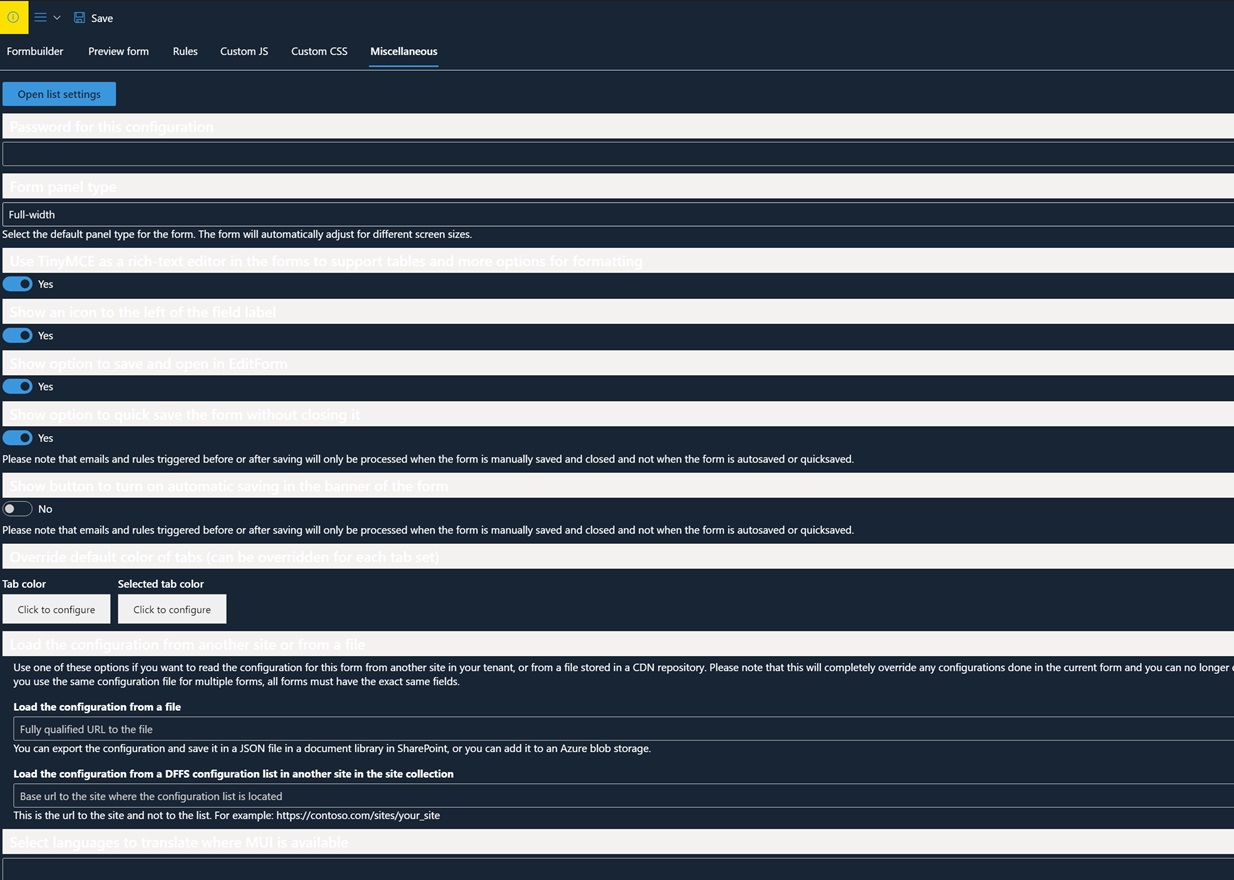Image resolution: width=1234 pixels, height=880 pixels.
Task: Expand the chevron next to hamburger menu
Action: (57, 18)
